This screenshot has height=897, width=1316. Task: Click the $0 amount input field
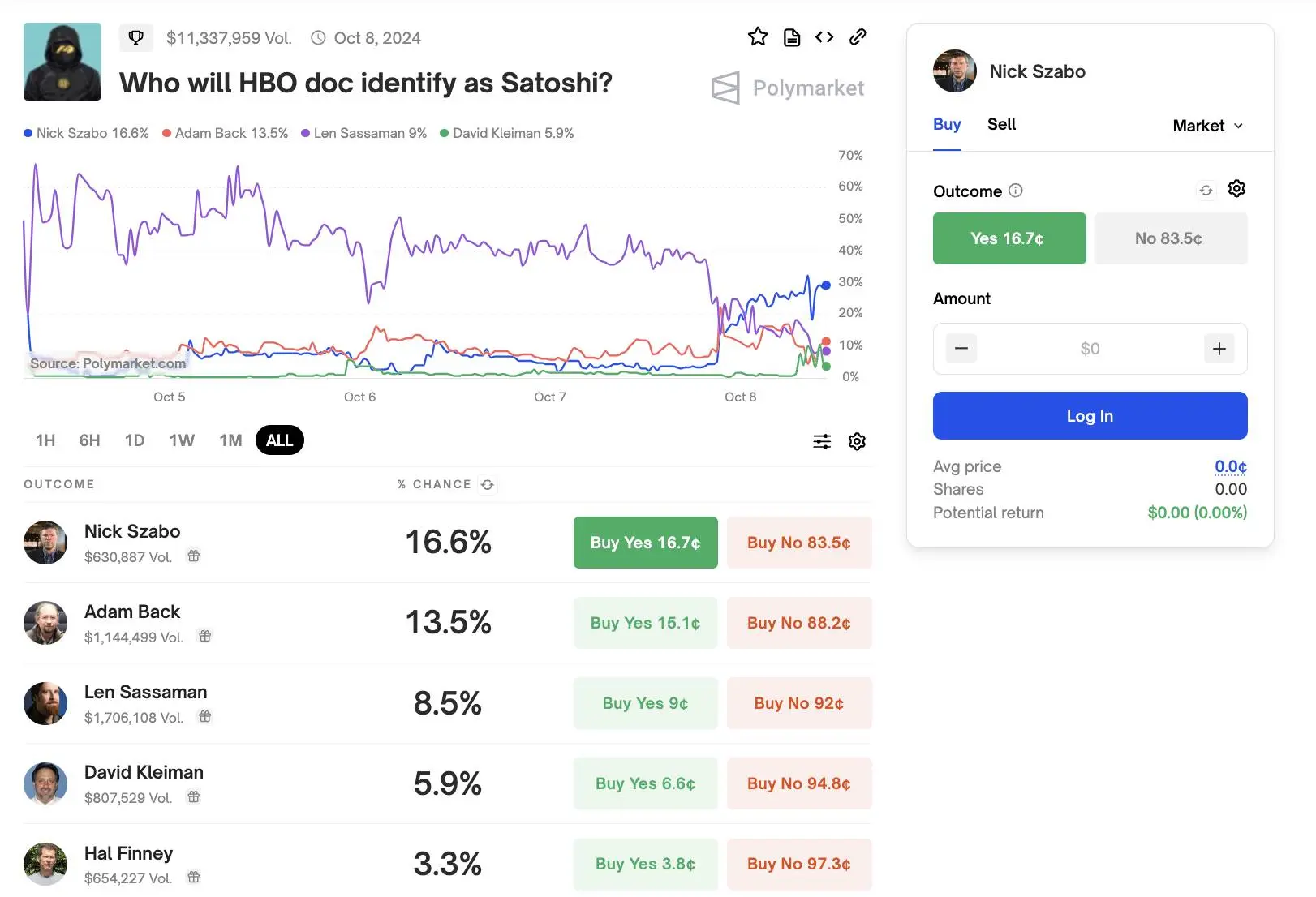point(1090,349)
